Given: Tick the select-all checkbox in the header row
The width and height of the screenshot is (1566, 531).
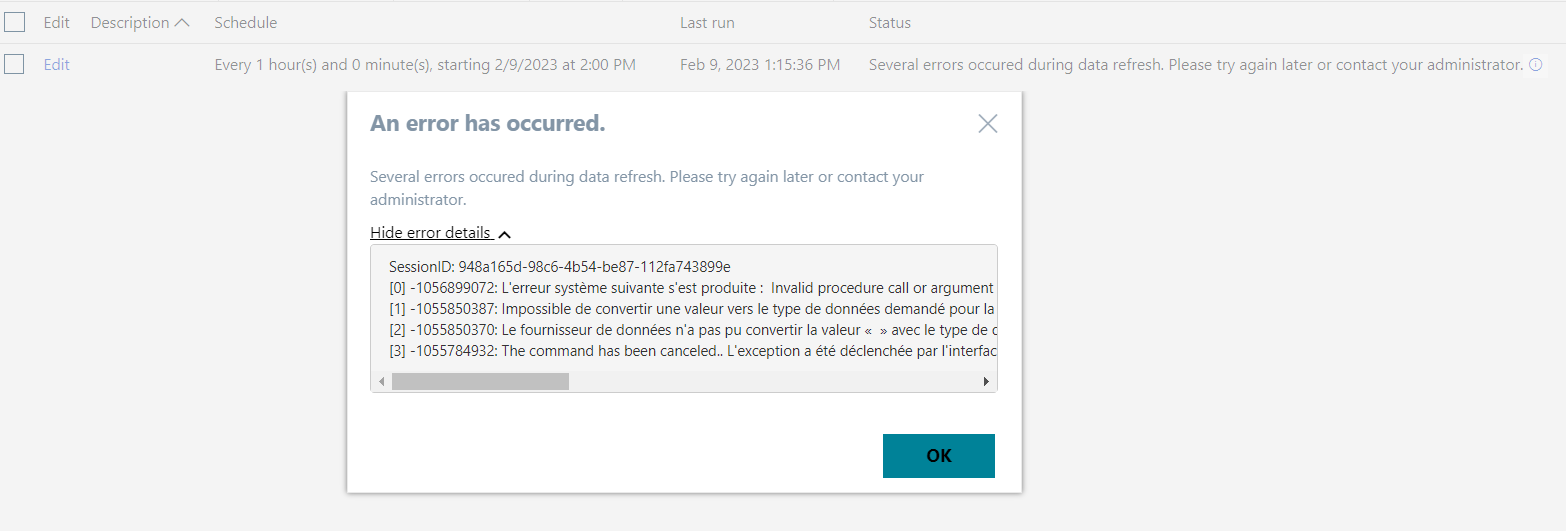Looking at the screenshot, I should 15,22.
